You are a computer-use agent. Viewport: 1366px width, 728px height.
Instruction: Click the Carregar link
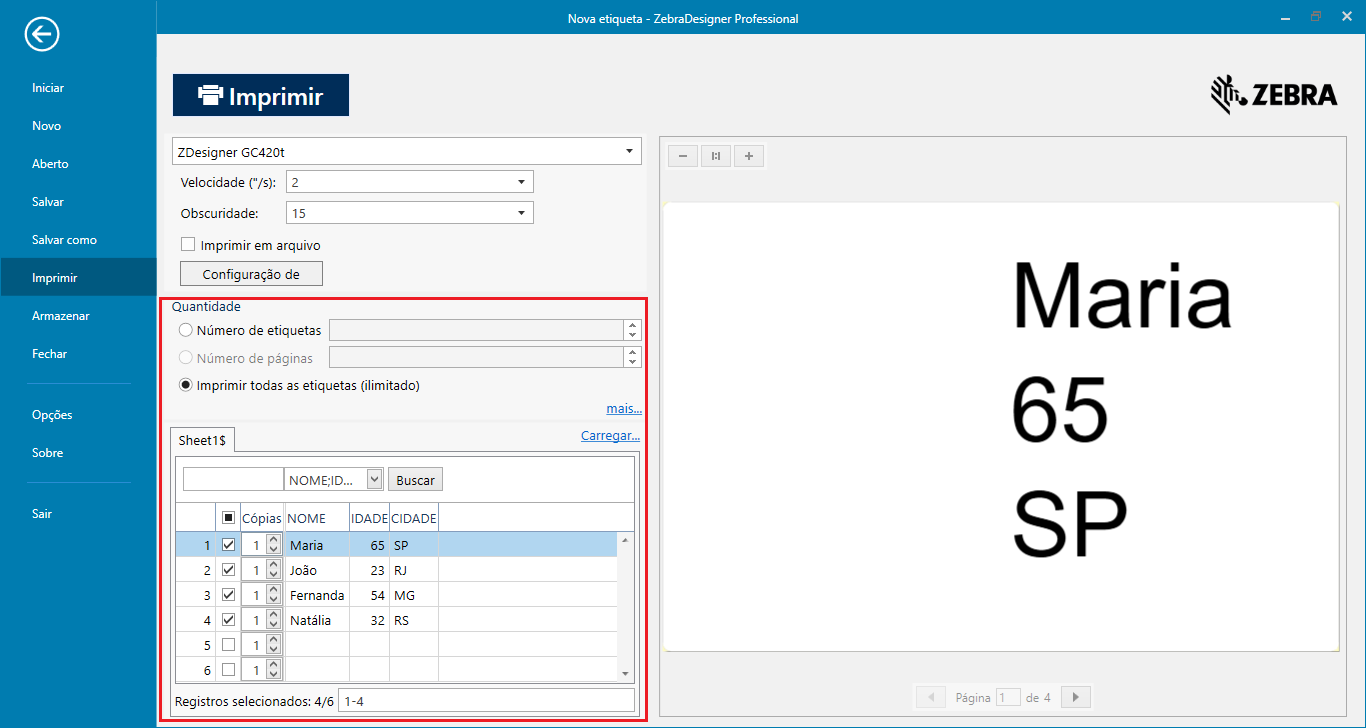pyautogui.click(x=610, y=436)
